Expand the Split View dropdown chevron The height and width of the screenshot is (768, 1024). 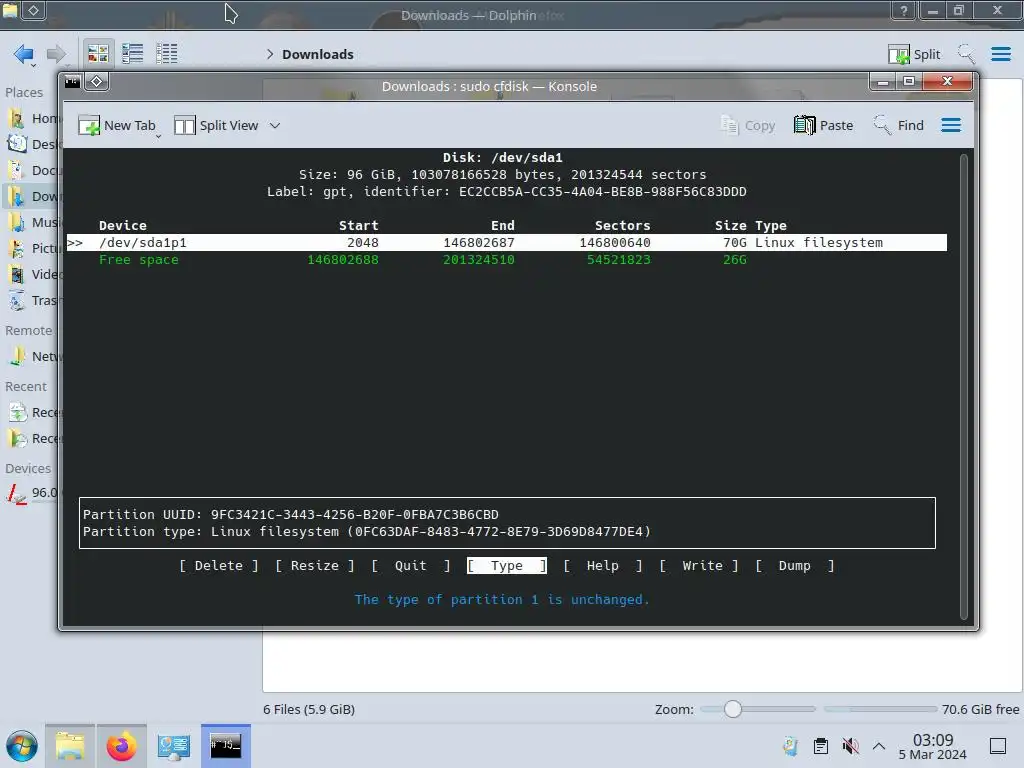pyautogui.click(x=275, y=125)
